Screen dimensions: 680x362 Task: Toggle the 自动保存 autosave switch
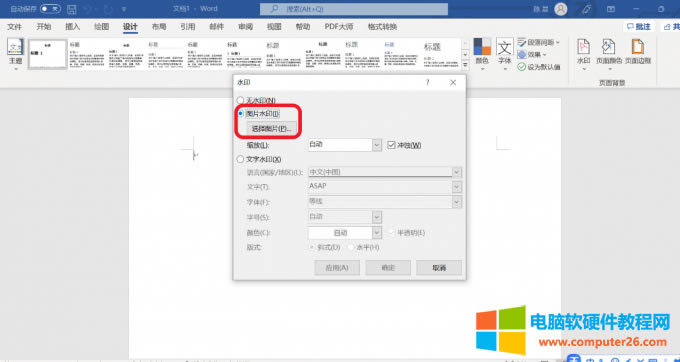(50, 9)
